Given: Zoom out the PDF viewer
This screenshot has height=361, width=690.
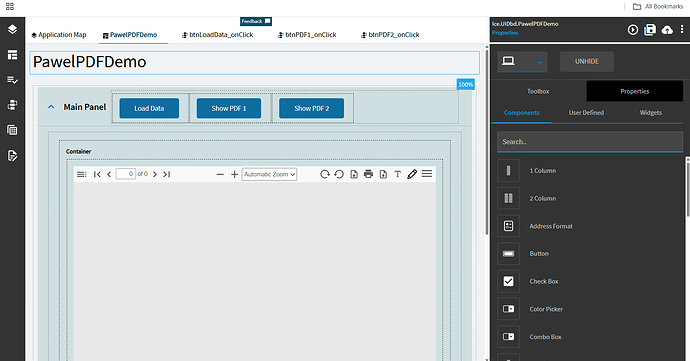Looking at the screenshot, I should (220, 174).
